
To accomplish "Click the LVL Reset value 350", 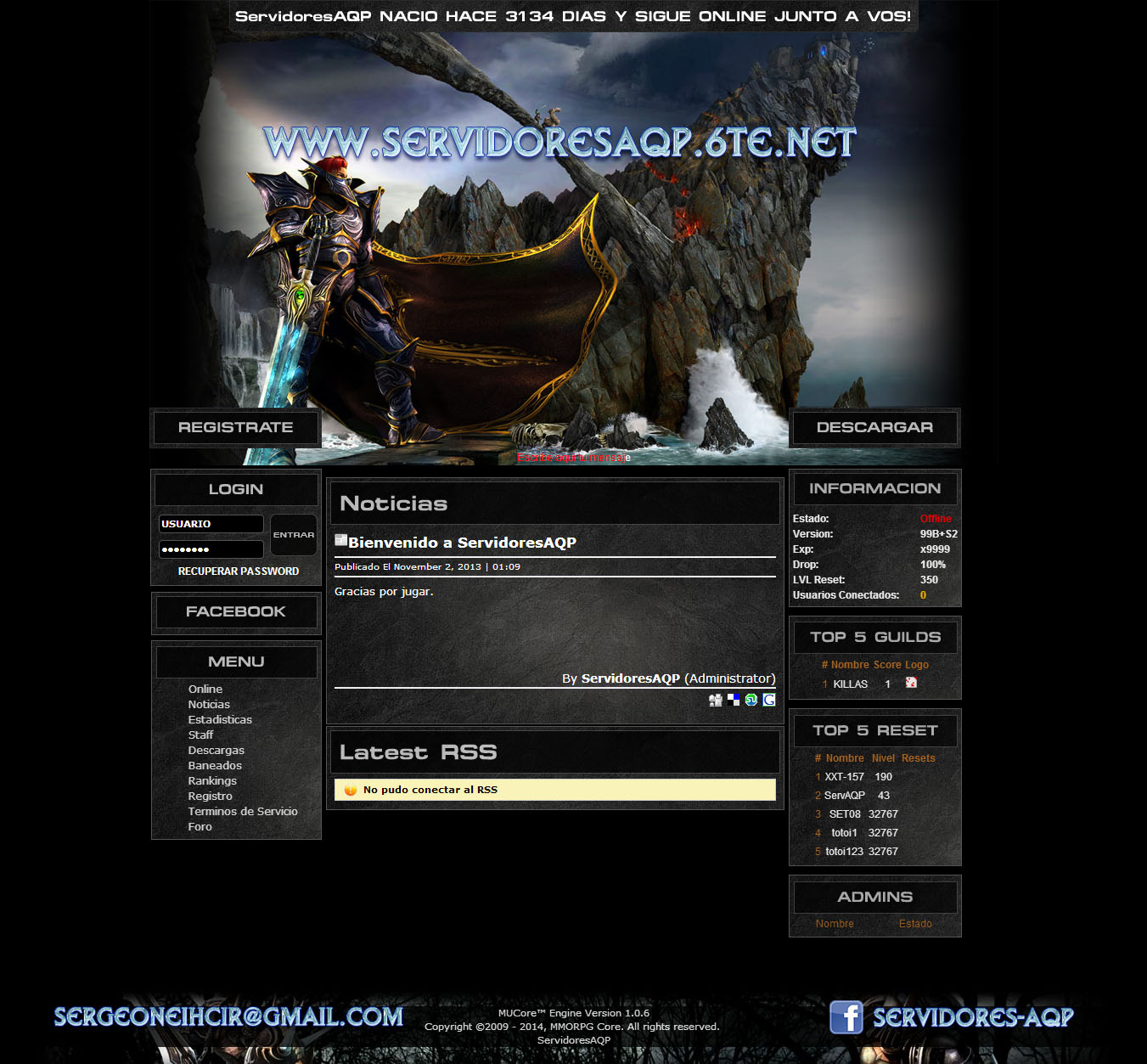I will point(930,580).
